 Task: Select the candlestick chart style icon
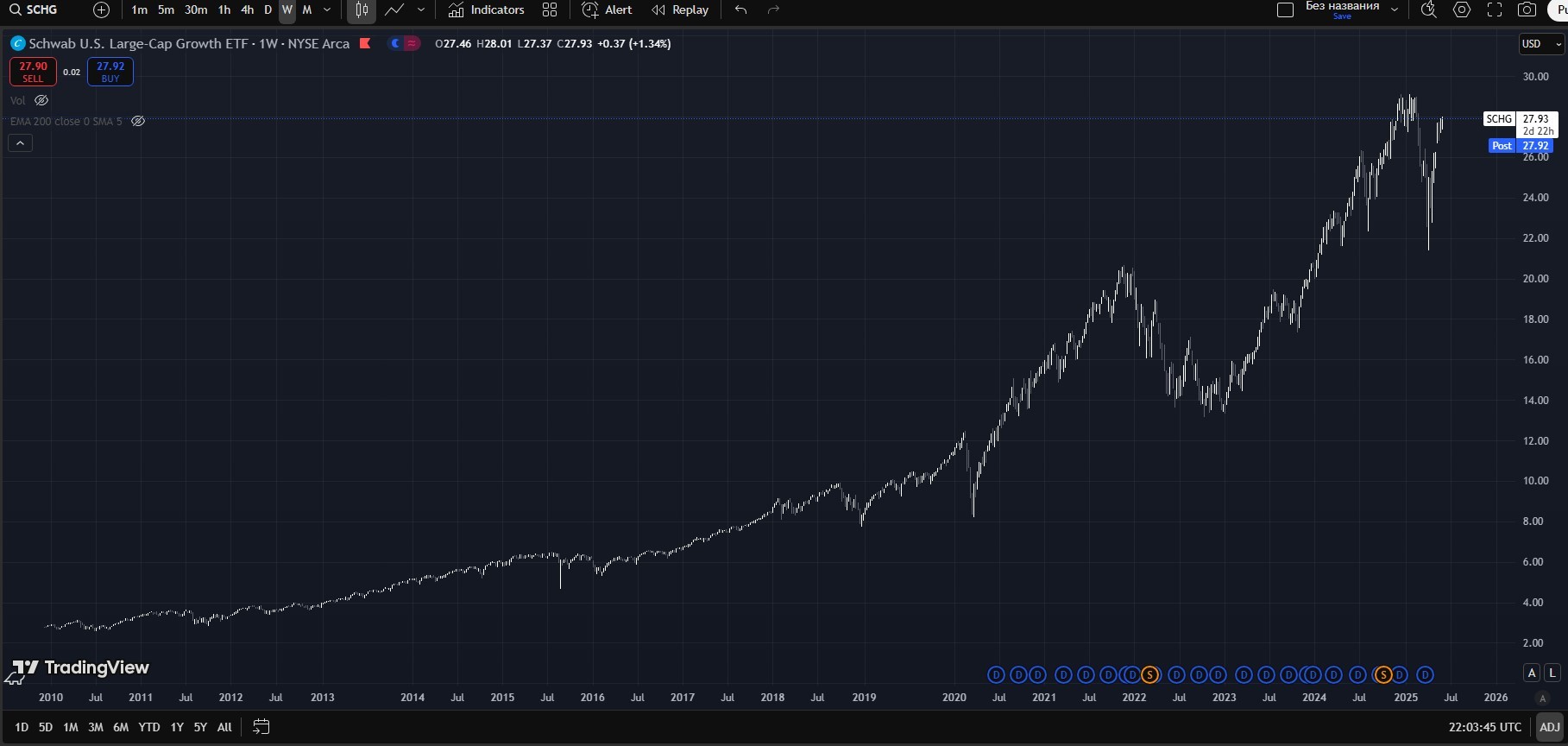(x=362, y=9)
